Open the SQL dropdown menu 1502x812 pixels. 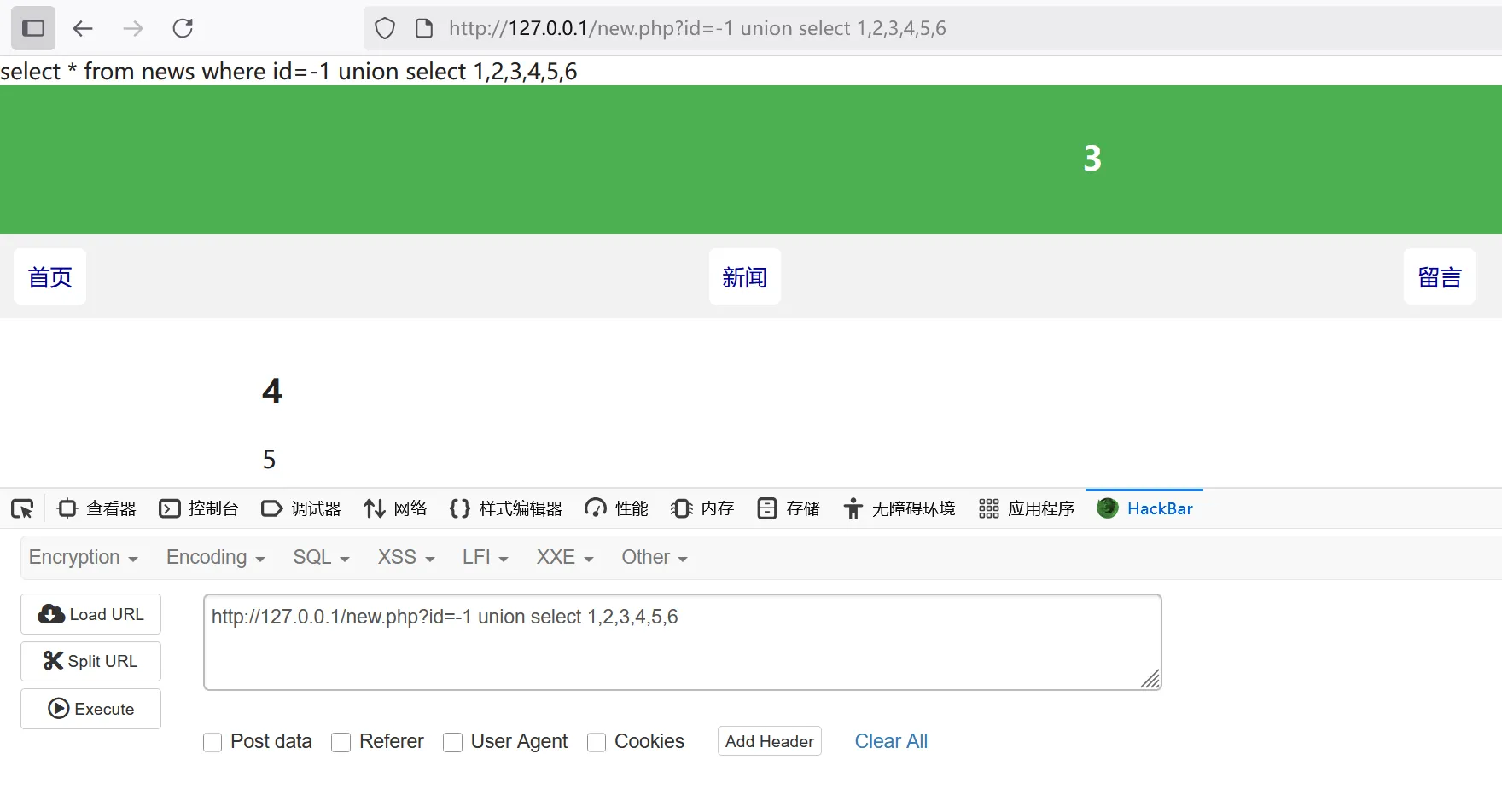coord(321,558)
